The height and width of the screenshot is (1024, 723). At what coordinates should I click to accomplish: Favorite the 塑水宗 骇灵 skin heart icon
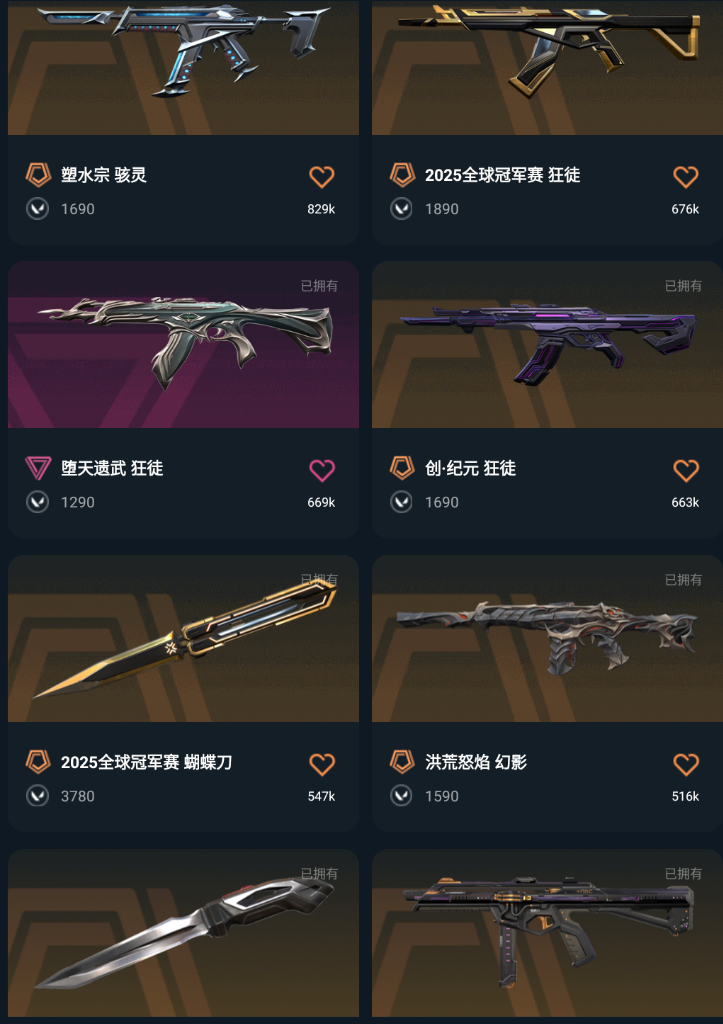pyautogui.click(x=321, y=176)
